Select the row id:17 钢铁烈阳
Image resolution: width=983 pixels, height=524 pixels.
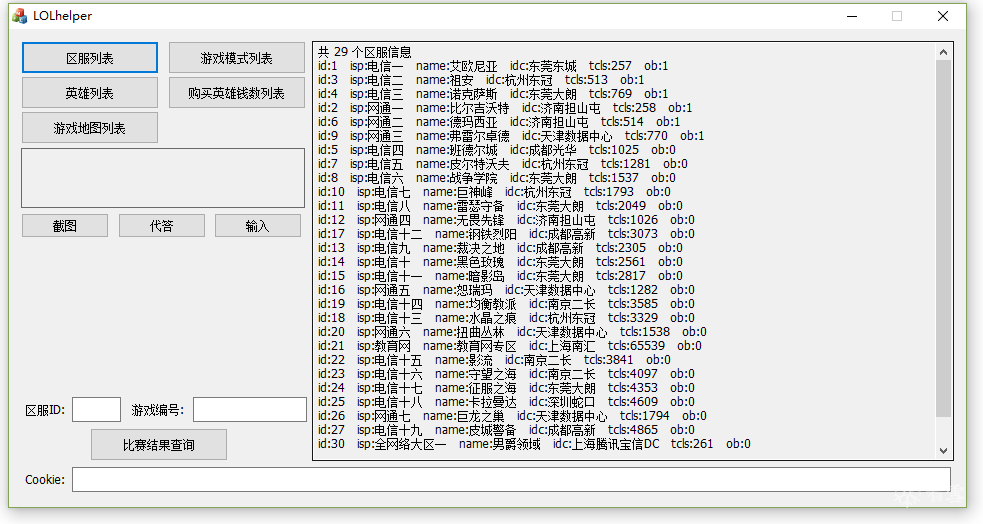coord(506,234)
